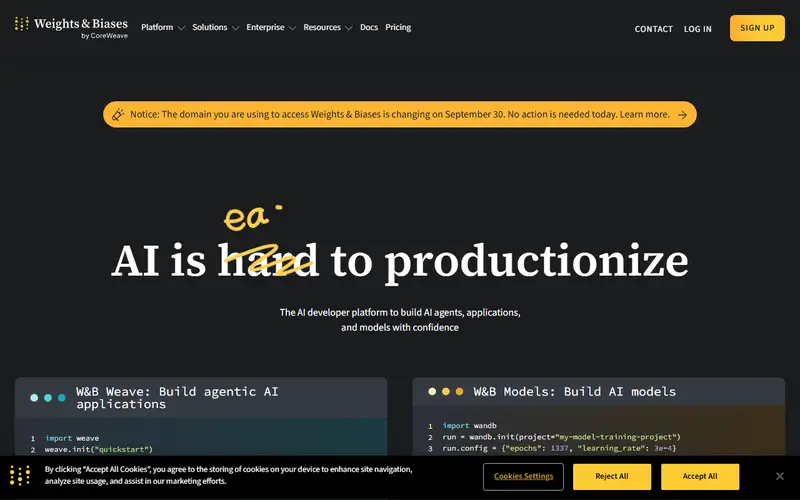This screenshot has height=500, width=800.
Task: Click the LOG IN link
Action: click(x=697, y=29)
